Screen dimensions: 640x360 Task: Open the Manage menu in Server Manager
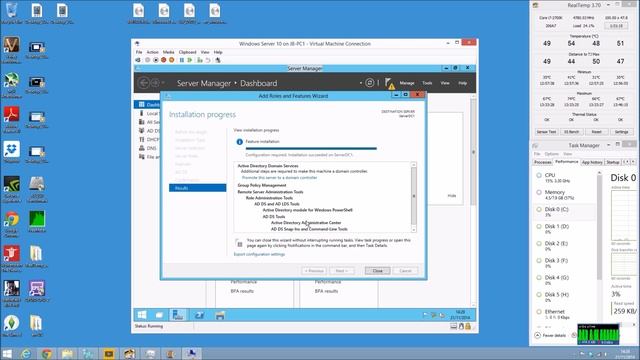tap(407, 83)
